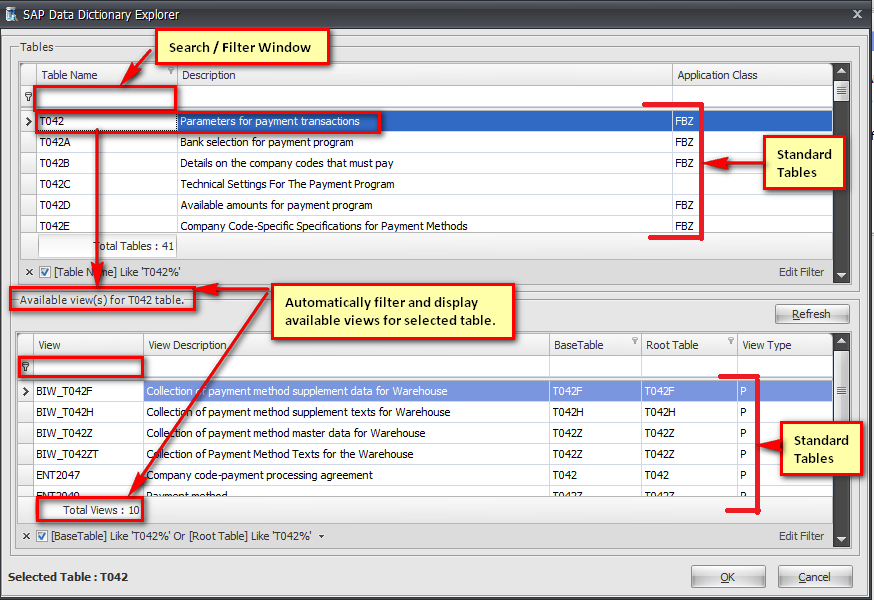Confirm selection with the OK button
The image size is (874, 600).
[x=727, y=577]
